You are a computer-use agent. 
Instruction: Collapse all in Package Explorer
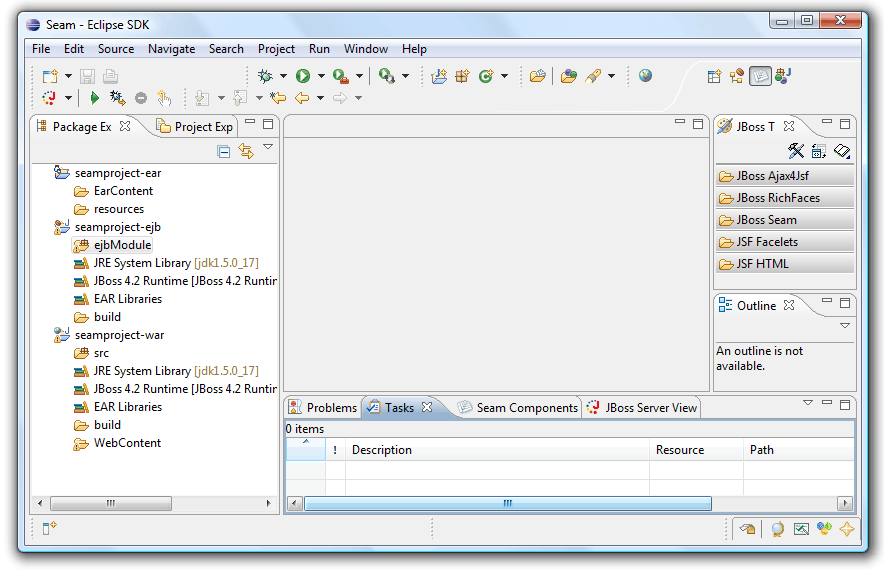coord(224,151)
